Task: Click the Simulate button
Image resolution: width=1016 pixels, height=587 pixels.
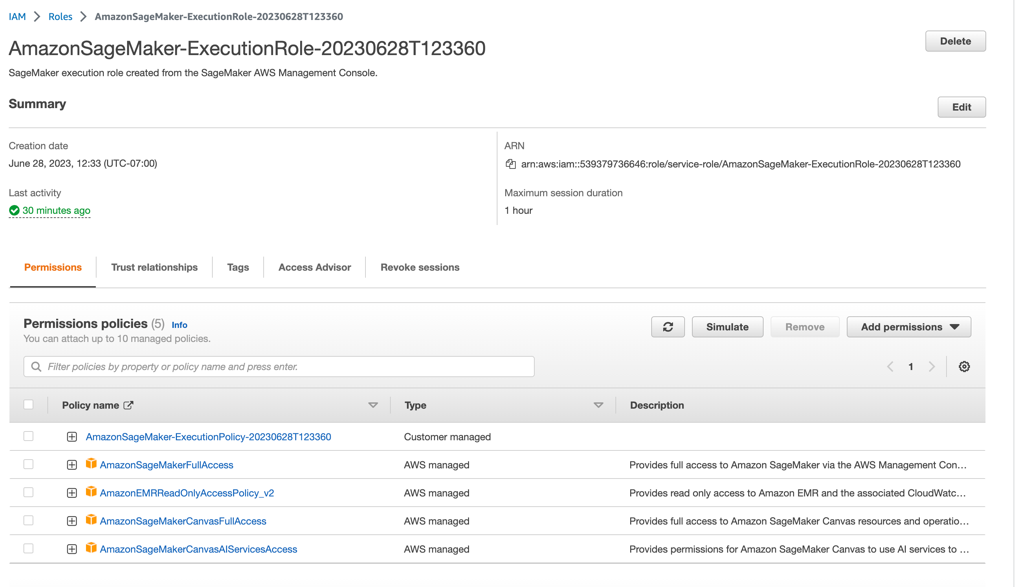Action: point(727,327)
